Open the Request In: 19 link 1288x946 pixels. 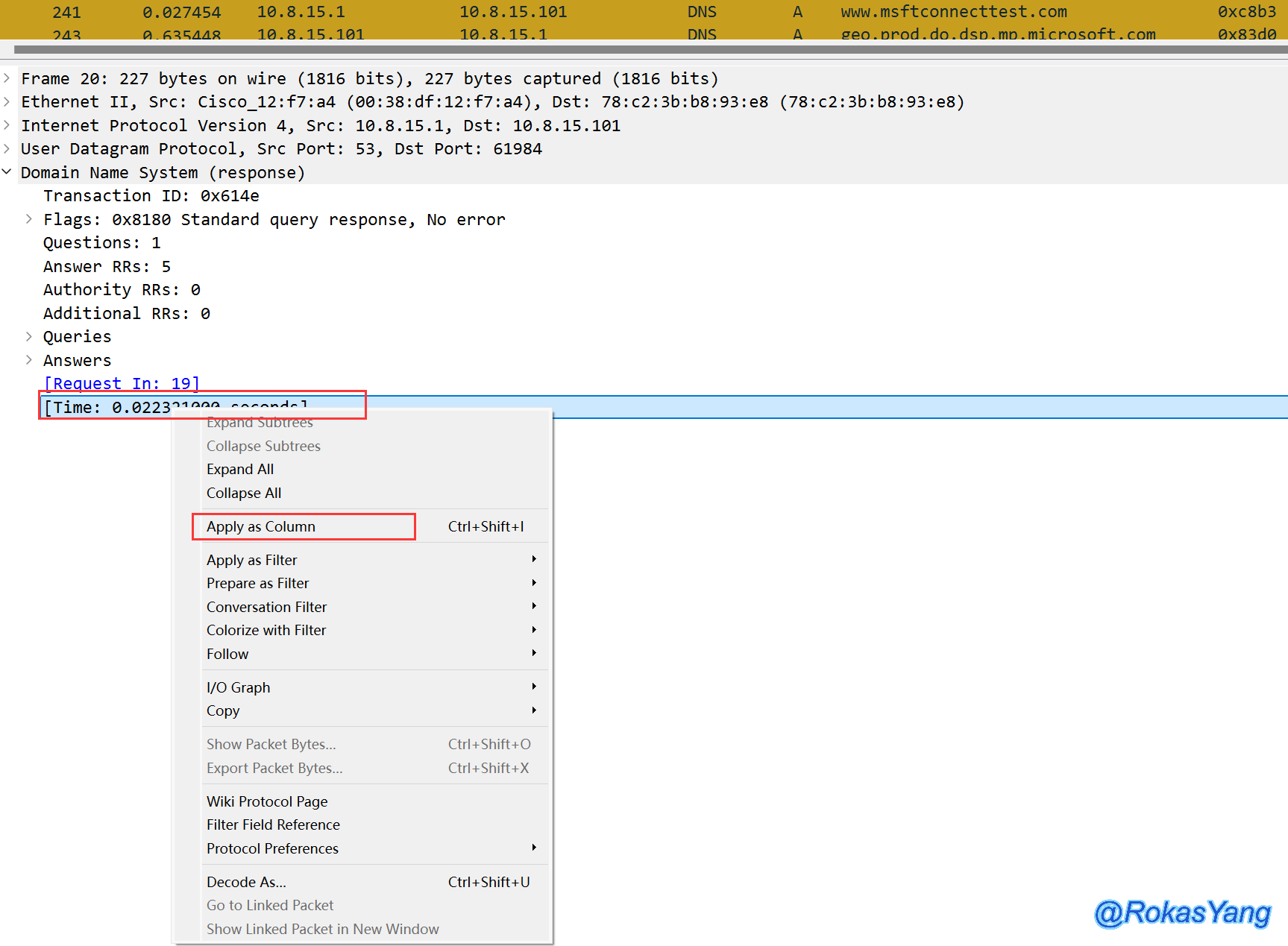[x=122, y=383]
